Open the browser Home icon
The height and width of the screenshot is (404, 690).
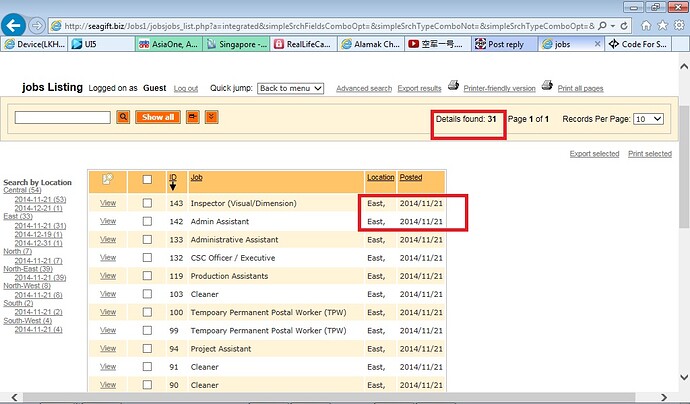point(646,26)
